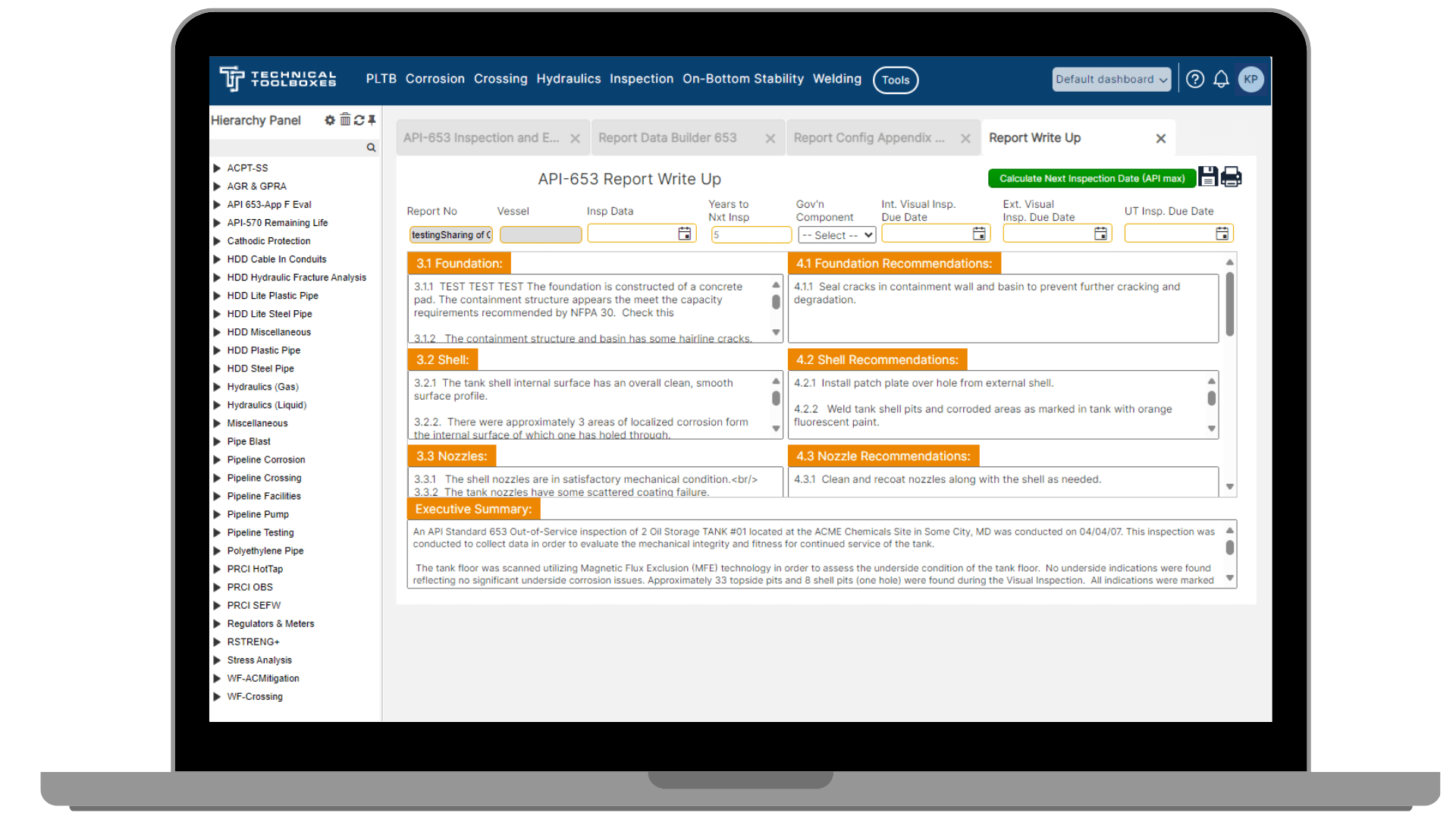Open the Insp Data calendar picker

pyautogui.click(x=684, y=234)
